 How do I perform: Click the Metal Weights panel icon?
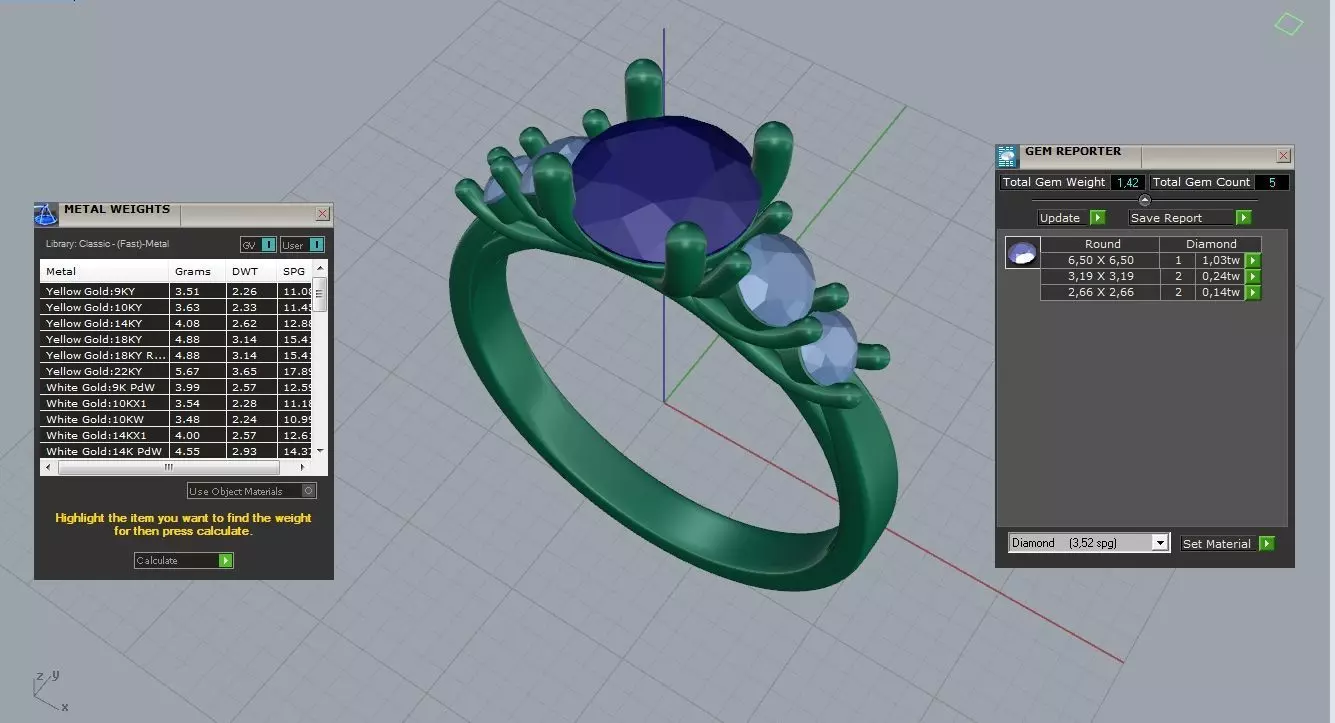tap(46, 214)
